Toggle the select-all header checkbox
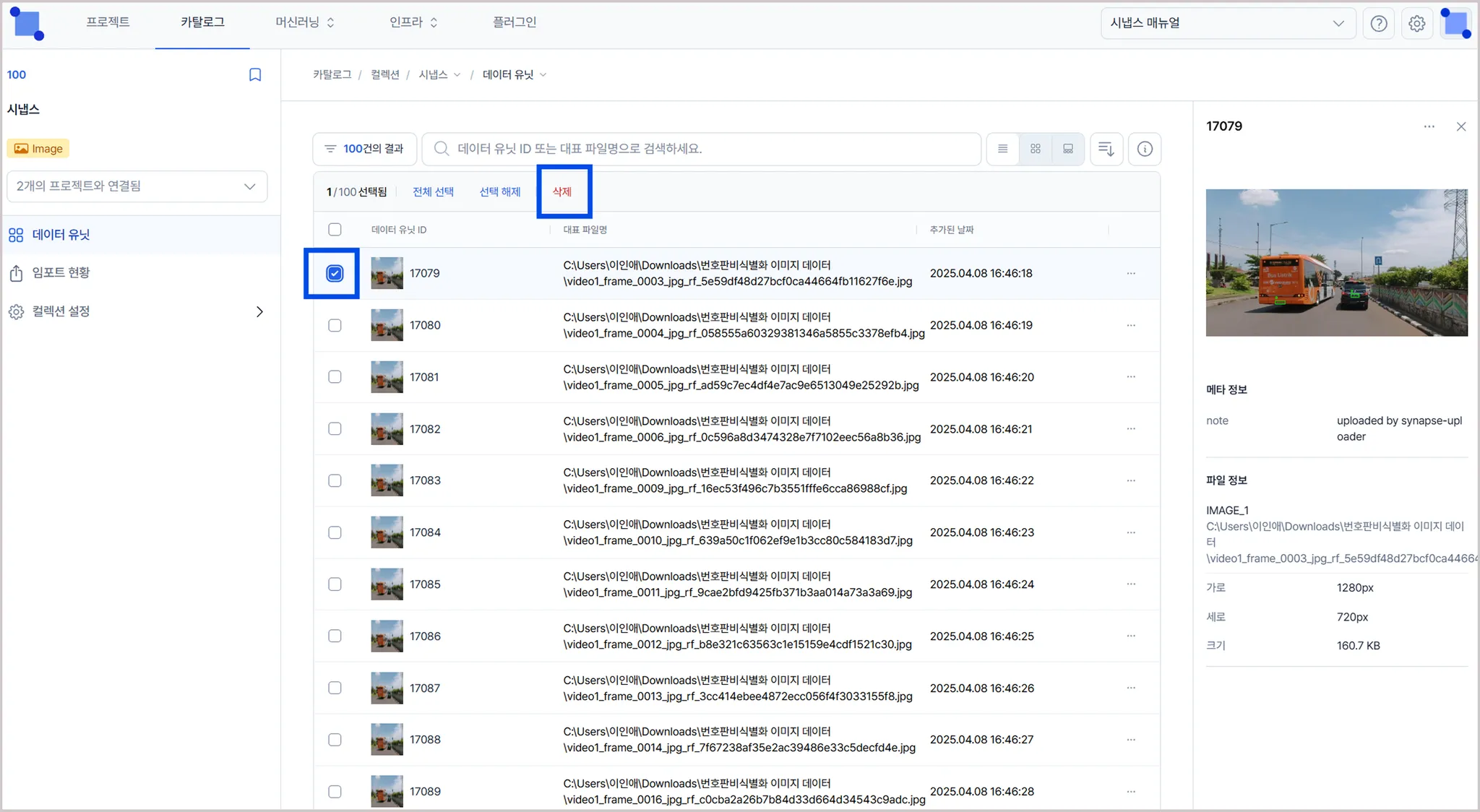Screen dimensions: 1480x812 pos(335,230)
